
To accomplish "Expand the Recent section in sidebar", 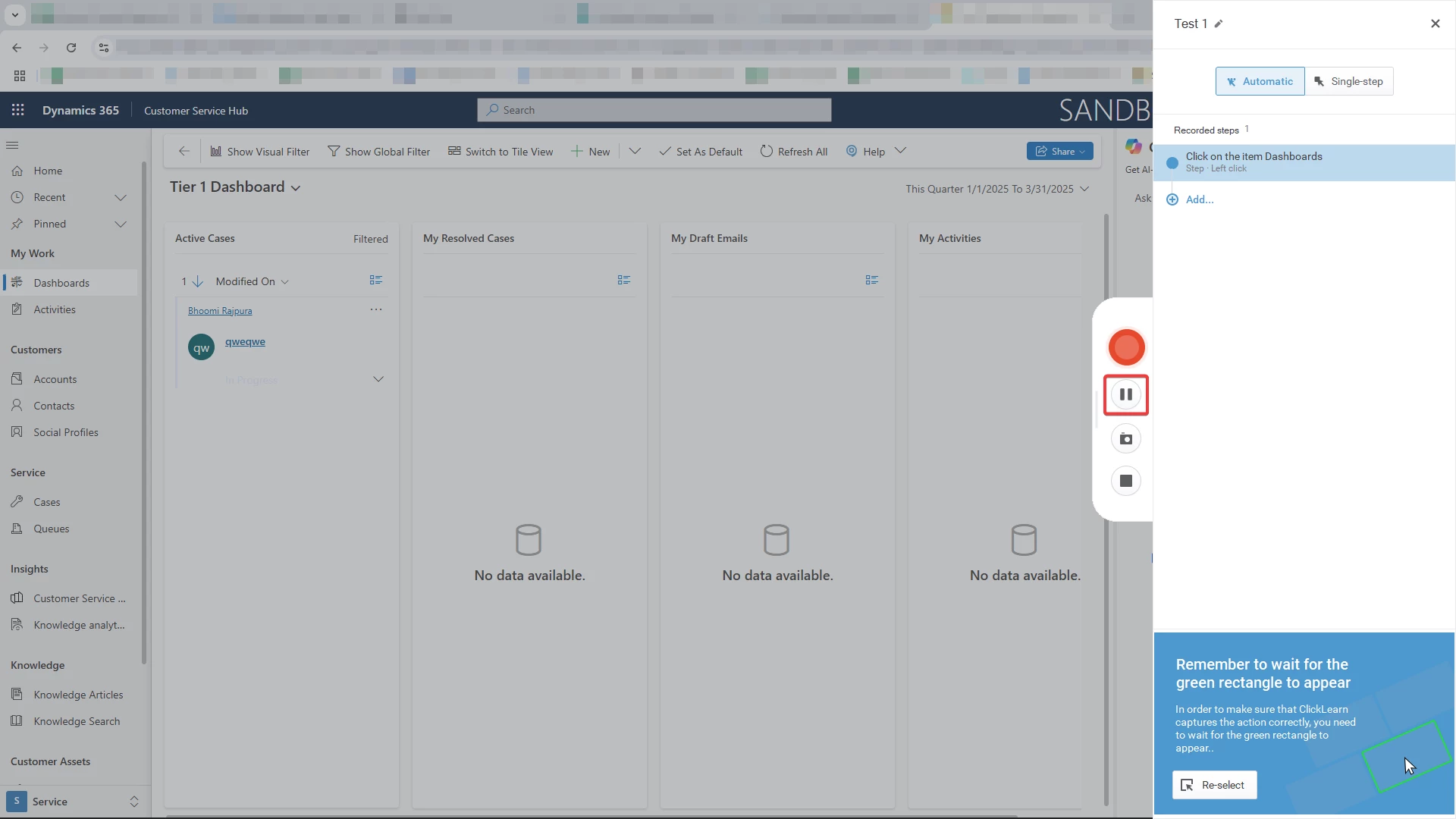I will point(120,197).
